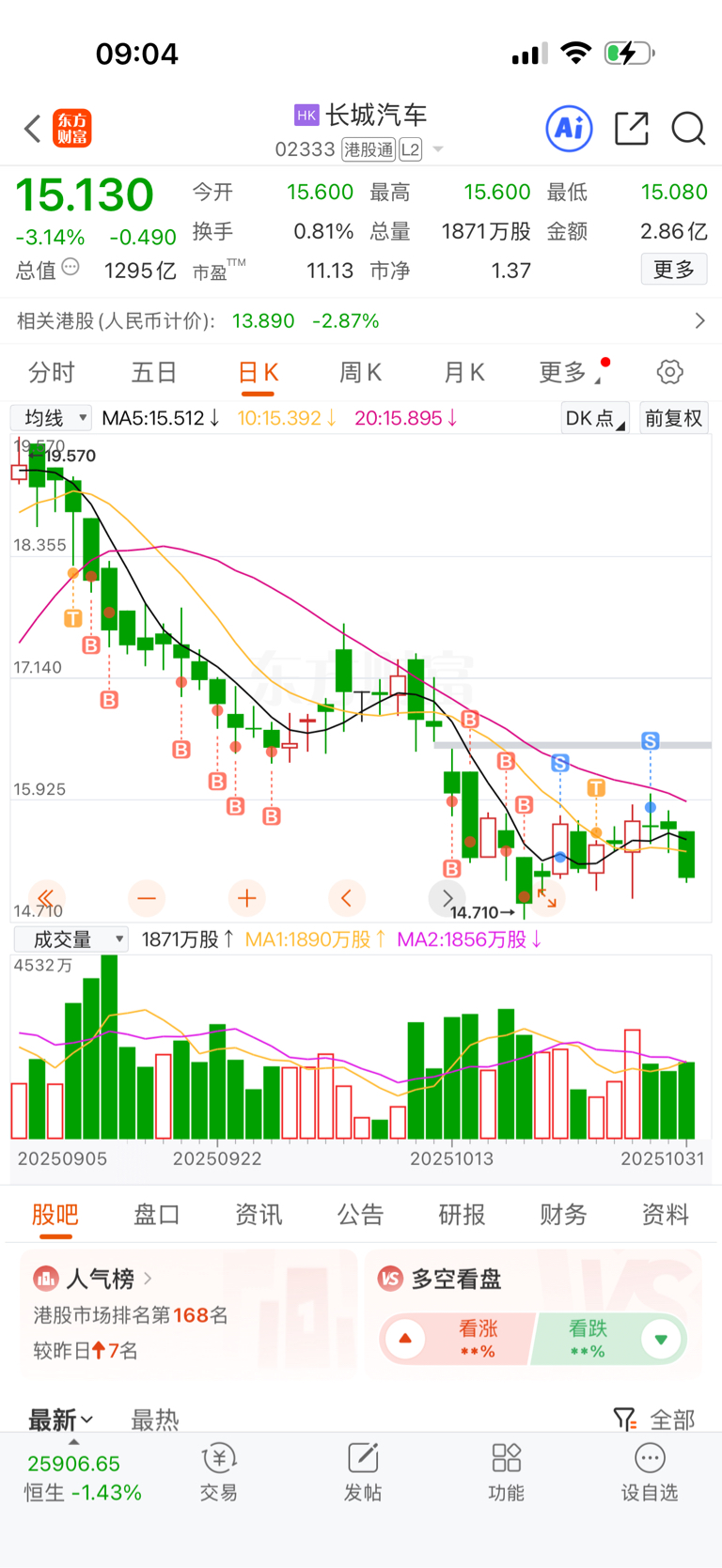Tap the 总值 info icon
The height and width of the screenshot is (1568, 722).
click(x=71, y=268)
